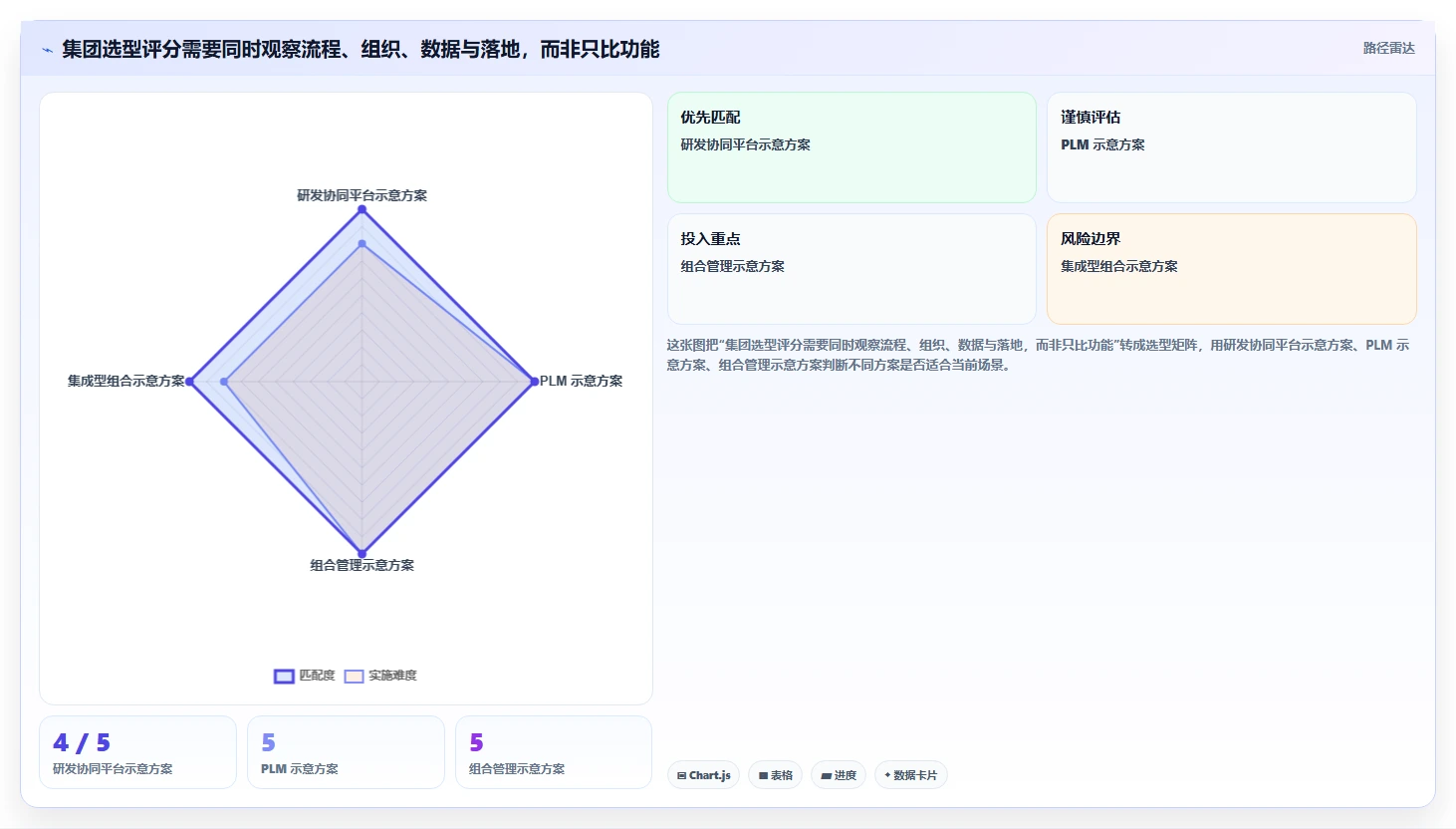
Task: Open the 优先匹配 card
Action: [x=851, y=147]
